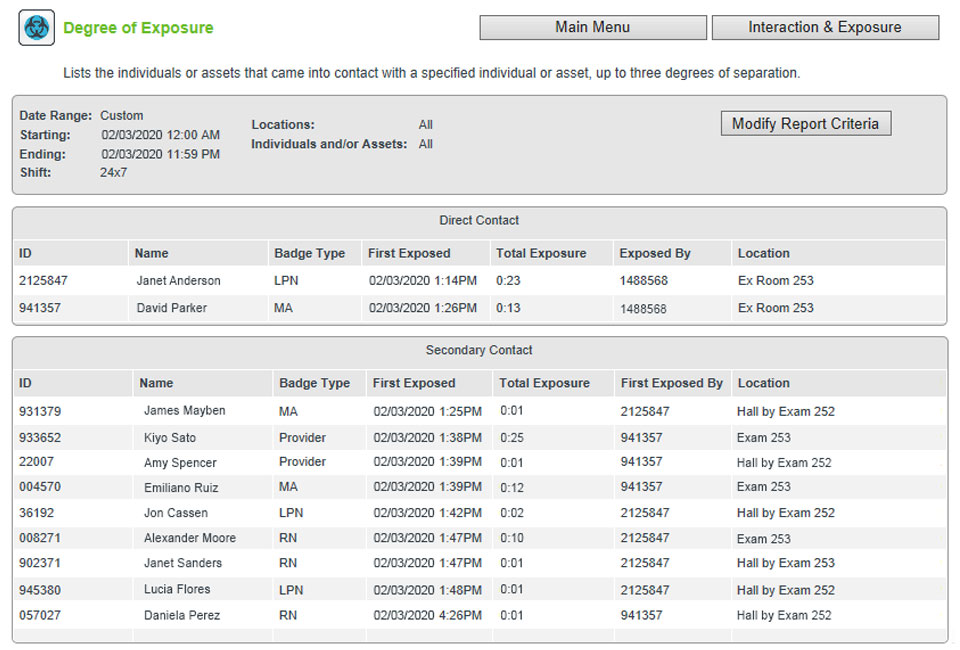Select James Mayben in Secondary Contact
The image size is (960, 650).
(x=184, y=411)
